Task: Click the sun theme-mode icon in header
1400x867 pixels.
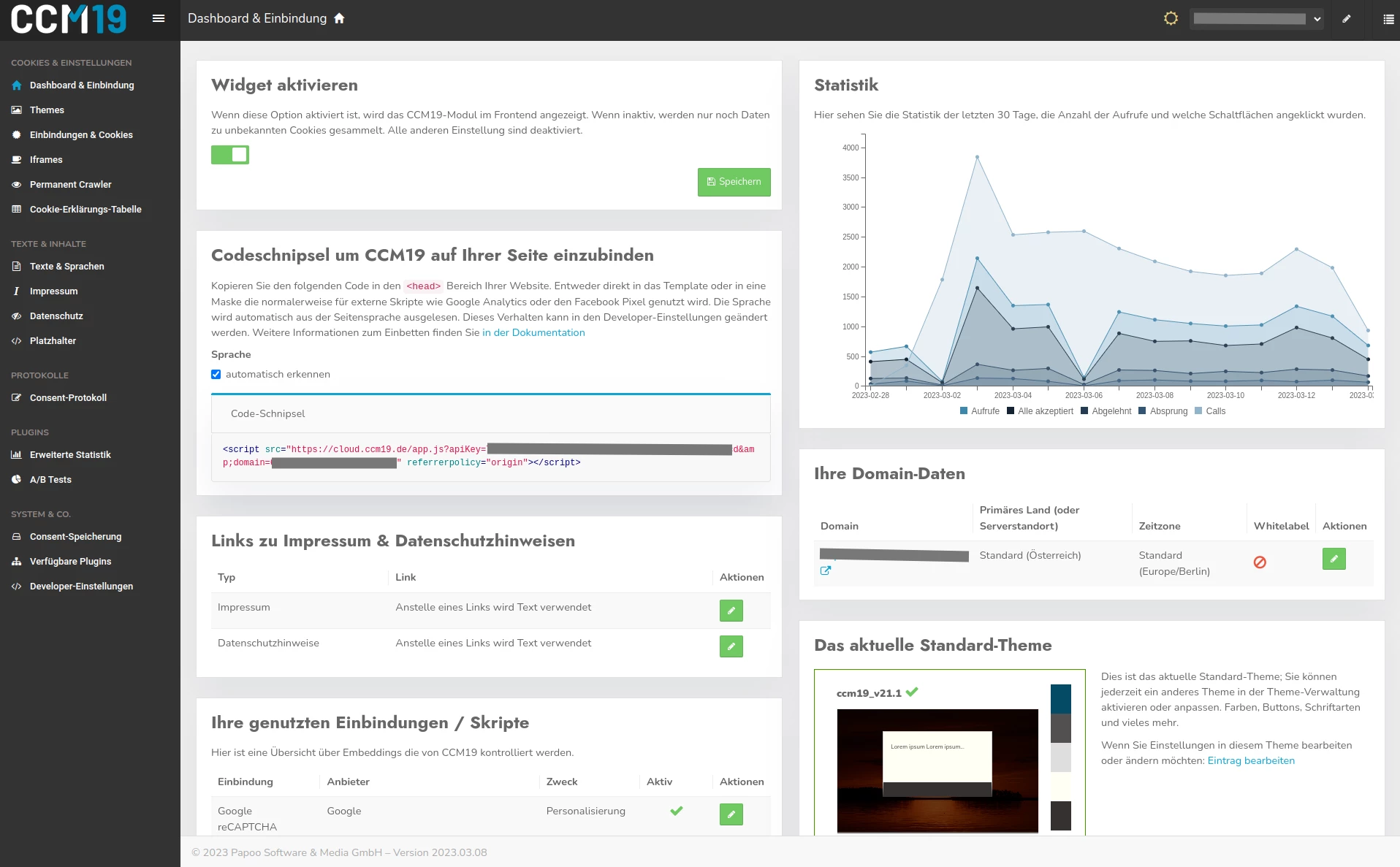Action: coord(1171,18)
